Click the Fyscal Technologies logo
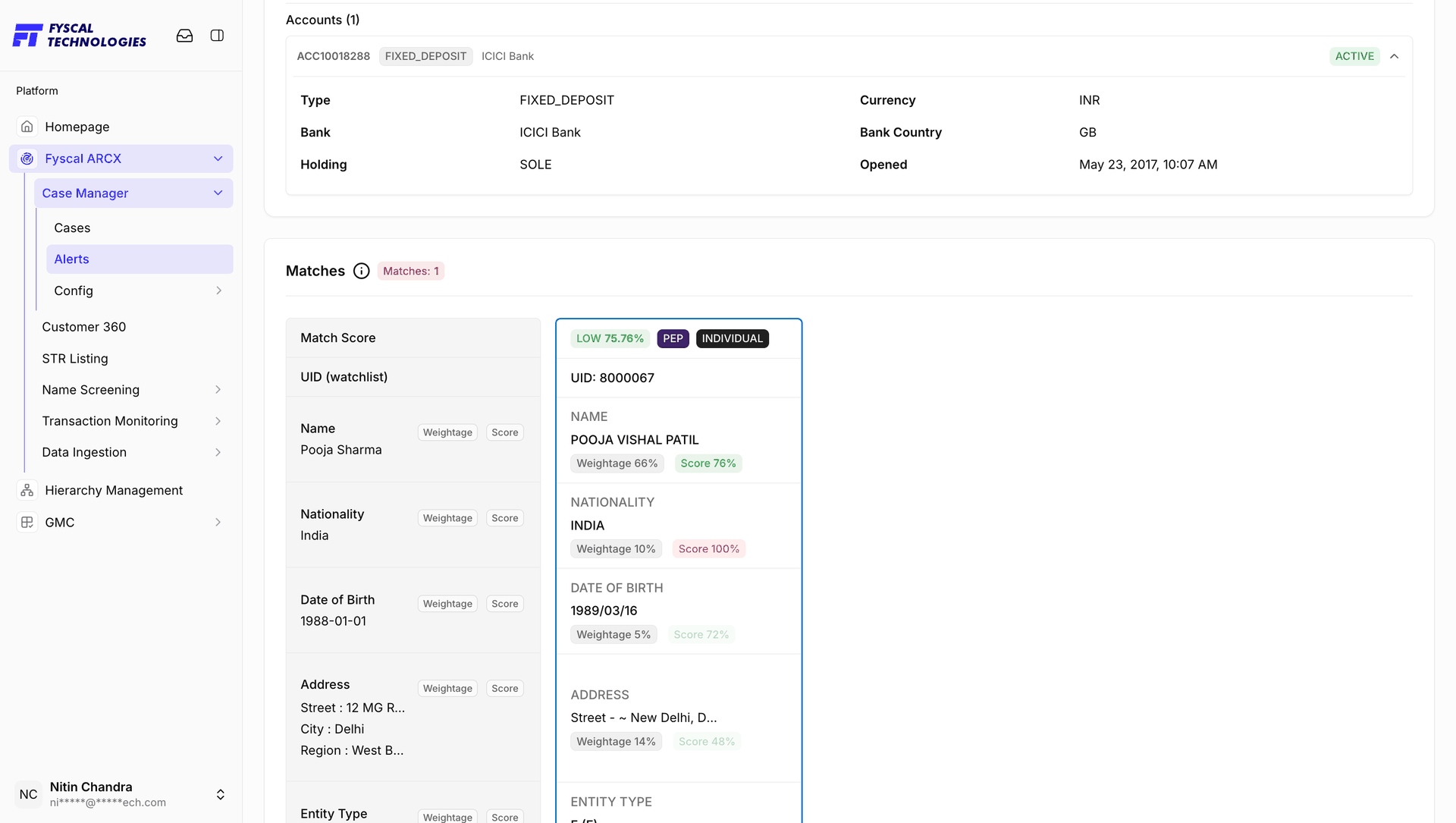Image resolution: width=1456 pixels, height=823 pixels. tap(80, 36)
